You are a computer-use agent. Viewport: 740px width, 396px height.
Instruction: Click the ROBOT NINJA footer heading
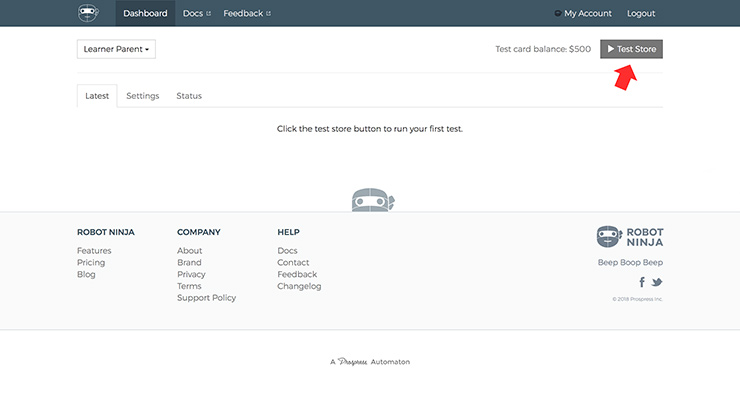[106, 232]
